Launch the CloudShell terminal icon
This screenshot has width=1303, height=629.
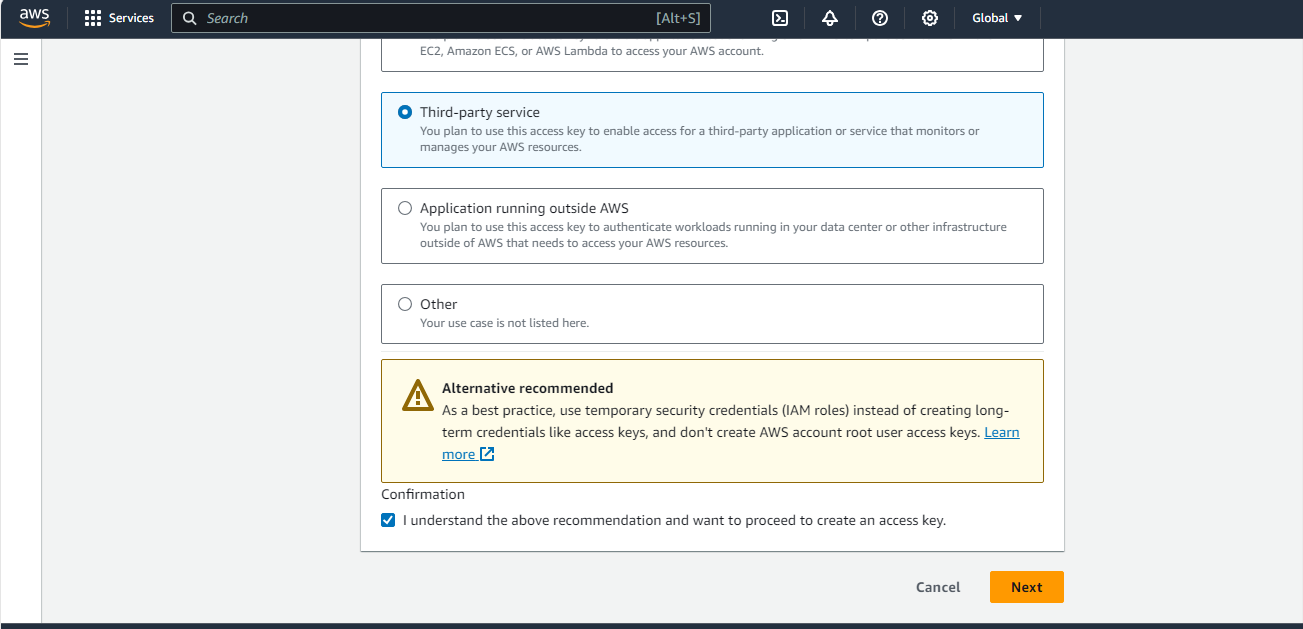pyautogui.click(x=780, y=18)
